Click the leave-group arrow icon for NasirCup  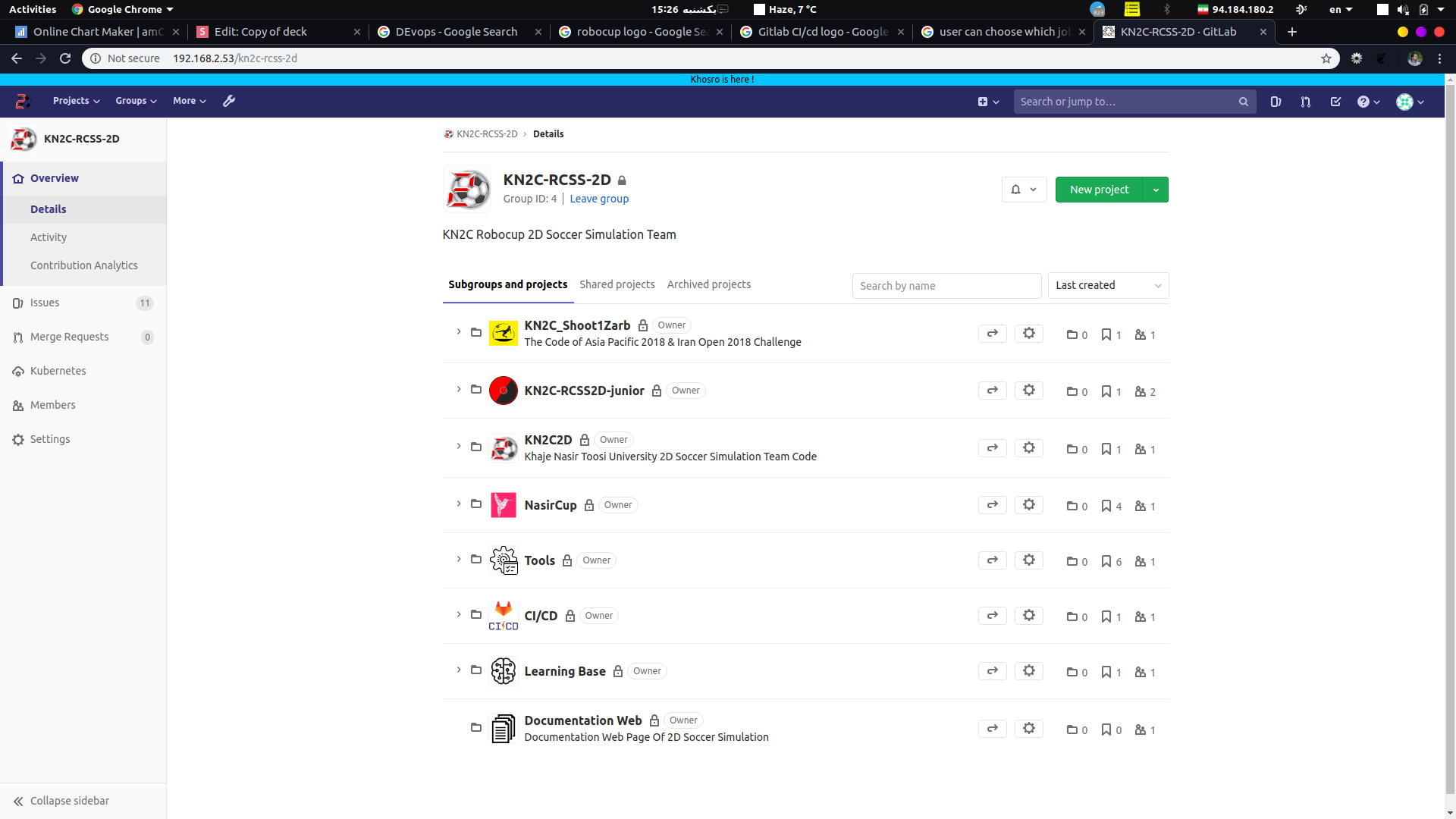click(x=992, y=505)
